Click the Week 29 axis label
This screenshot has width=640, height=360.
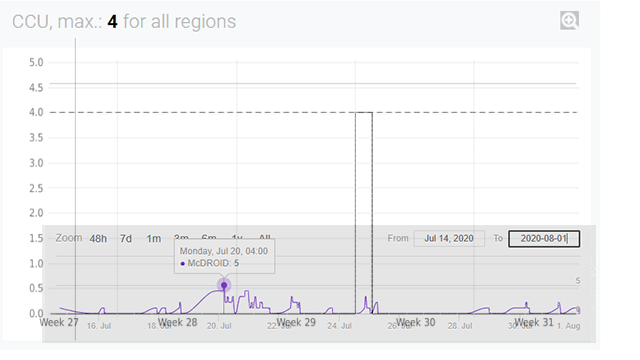pyautogui.click(x=296, y=322)
